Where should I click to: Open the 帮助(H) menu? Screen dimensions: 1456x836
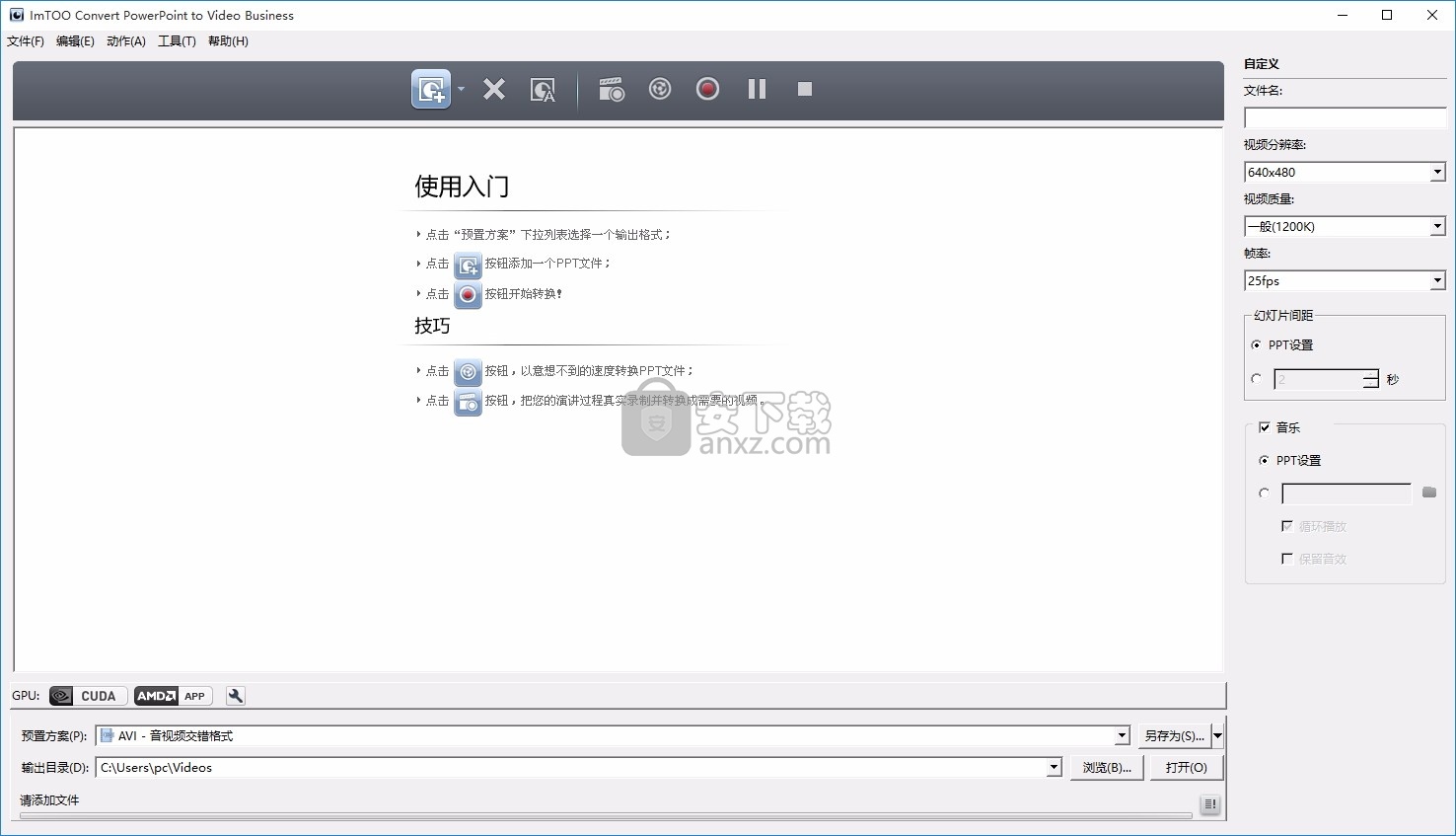tap(228, 41)
